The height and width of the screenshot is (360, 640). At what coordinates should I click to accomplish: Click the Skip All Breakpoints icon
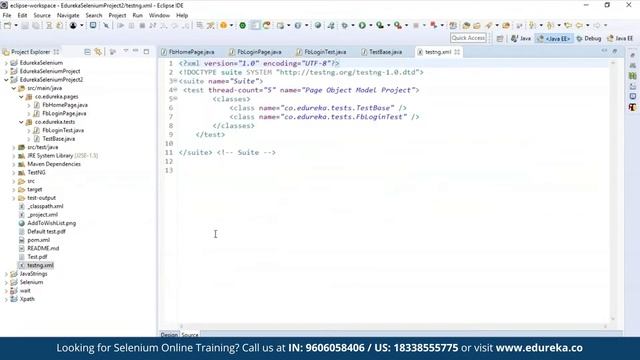click(106, 25)
